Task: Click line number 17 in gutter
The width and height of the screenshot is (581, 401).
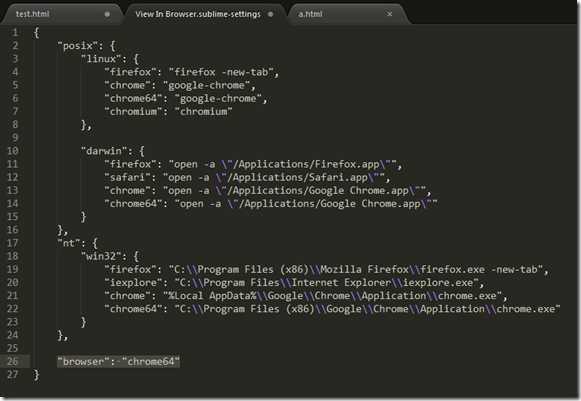Action: coord(13,243)
